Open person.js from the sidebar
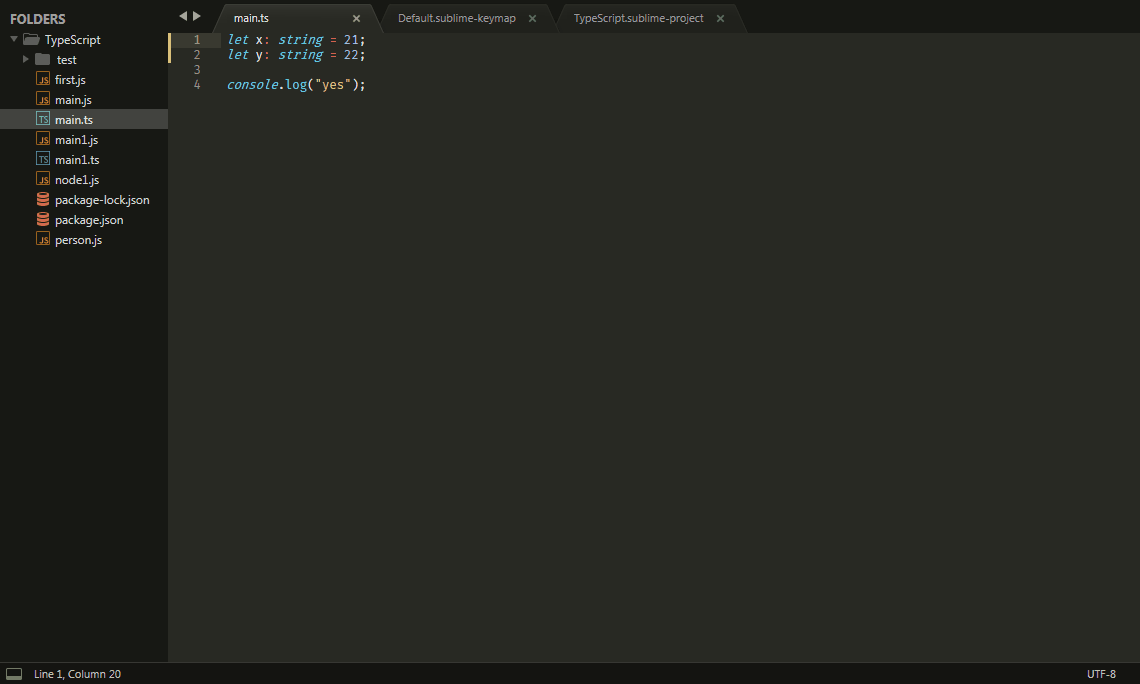 79,239
